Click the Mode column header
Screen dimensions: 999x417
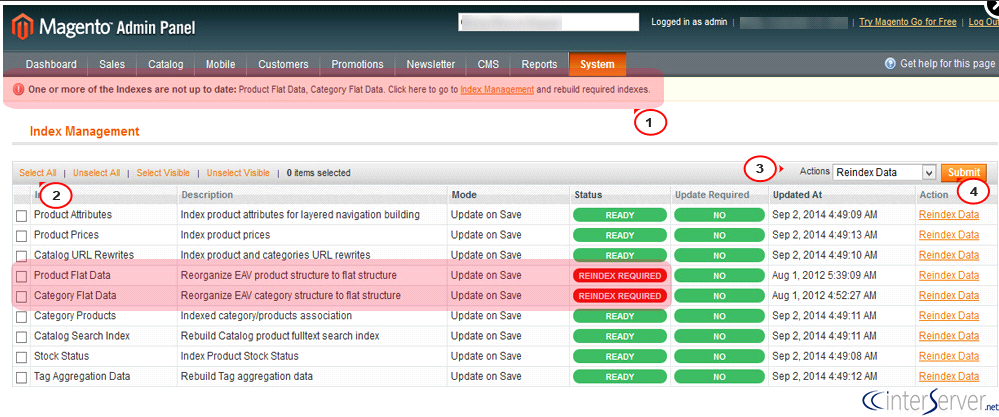tap(464, 195)
